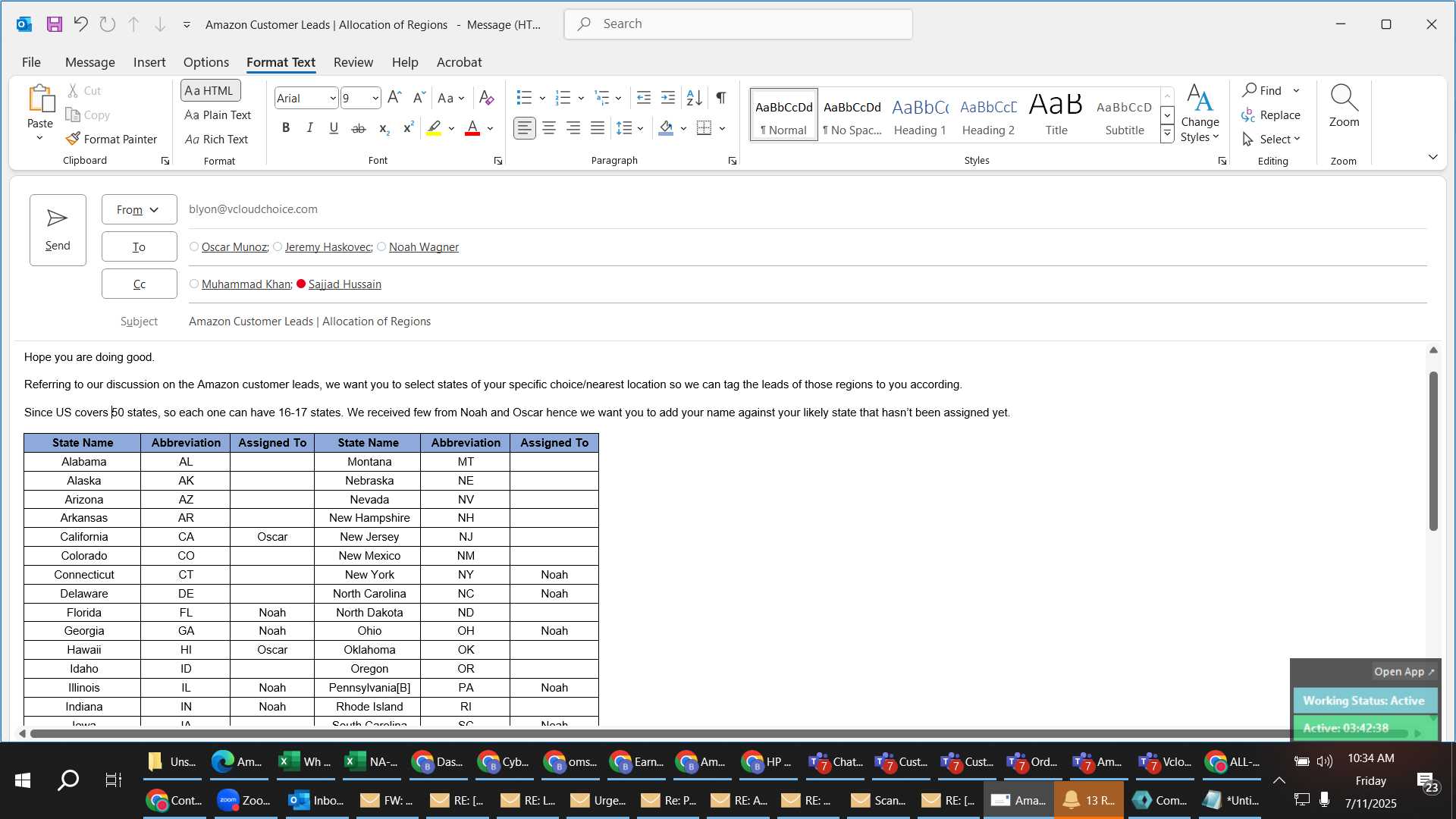Apply Underline formatting
The width and height of the screenshot is (1456, 819).
(x=334, y=128)
